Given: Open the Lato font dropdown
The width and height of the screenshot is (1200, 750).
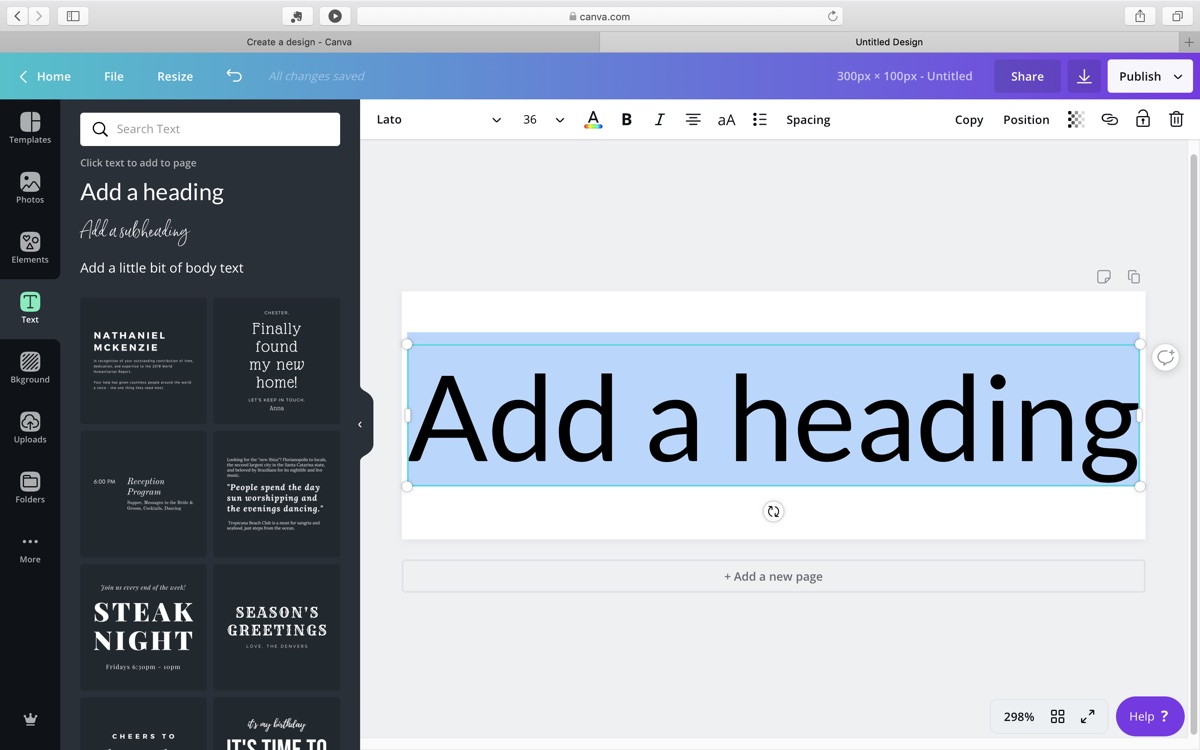Looking at the screenshot, I should pos(438,120).
